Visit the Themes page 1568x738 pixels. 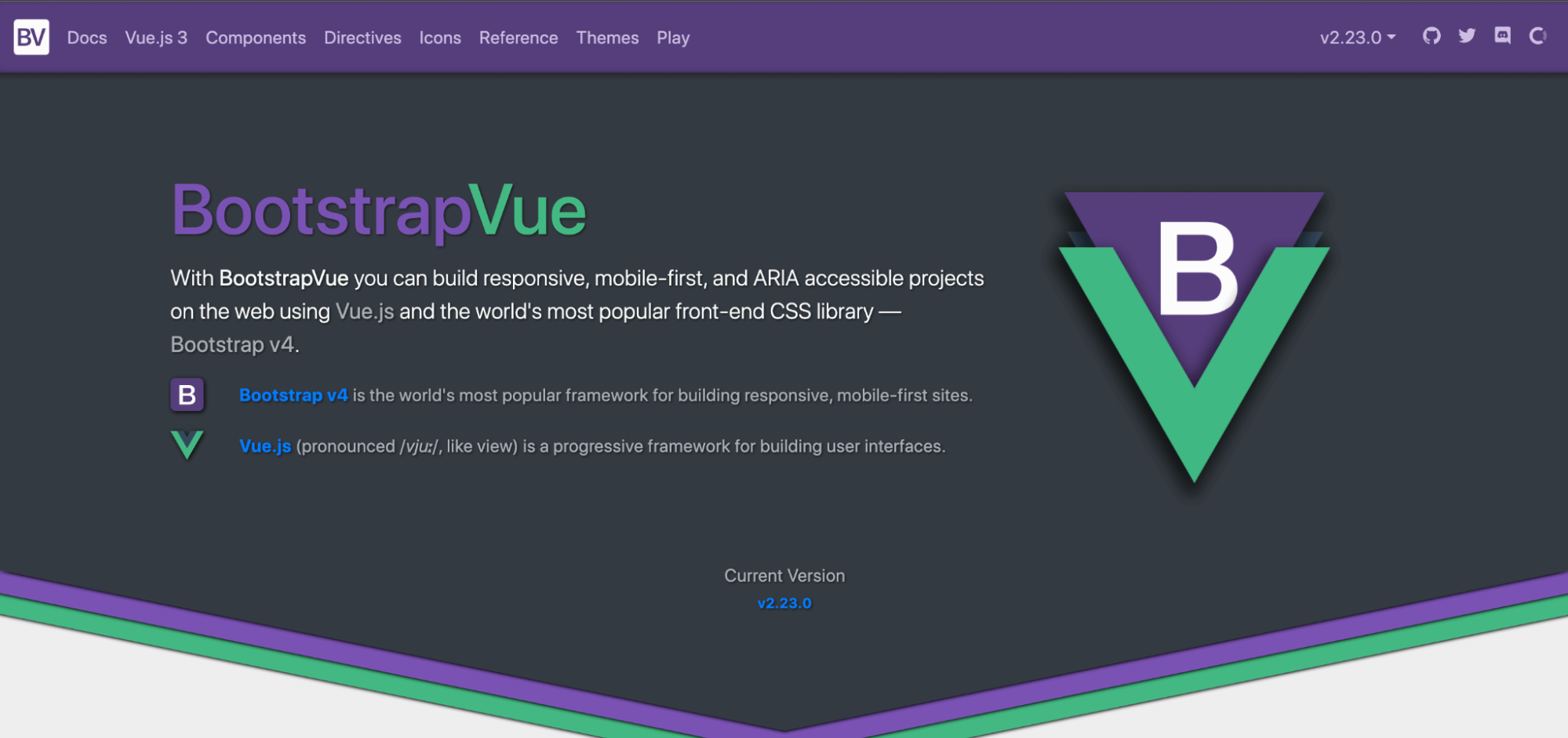[x=607, y=38]
